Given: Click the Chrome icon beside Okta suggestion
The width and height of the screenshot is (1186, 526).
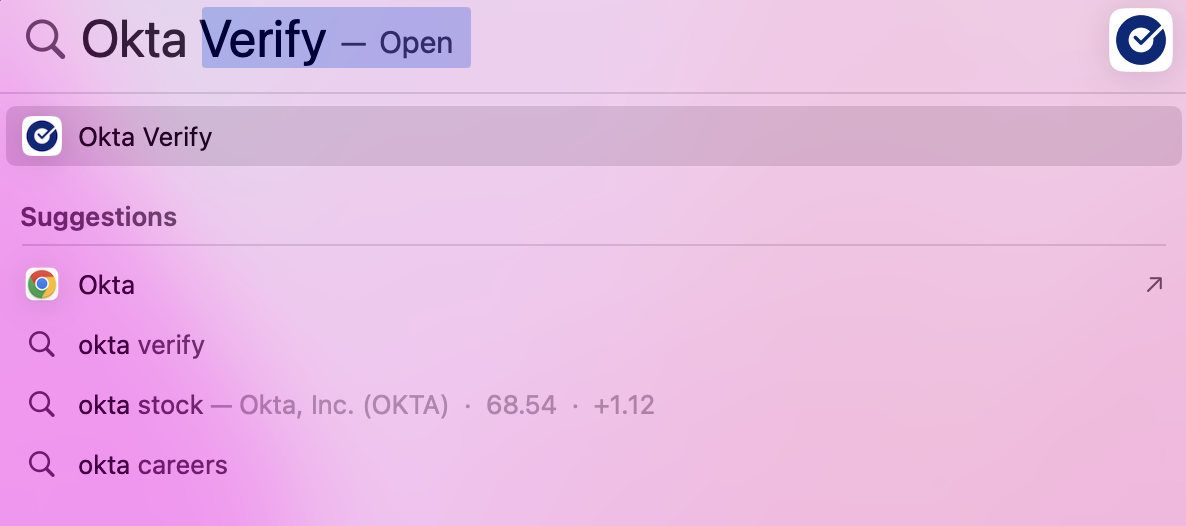Looking at the screenshot, I should tap(42, 285).
